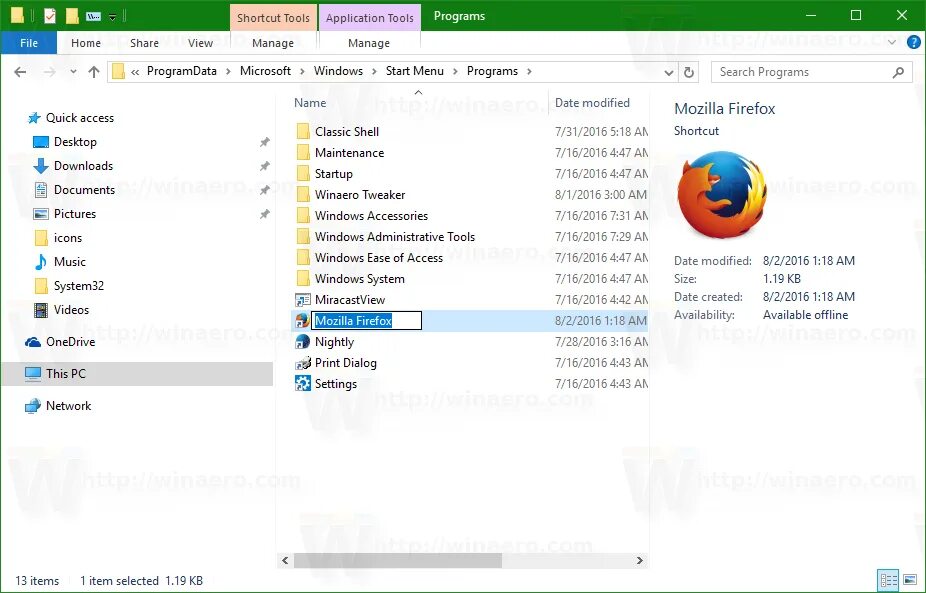Select OneDrive in the navigation pane
Viewport: 926px width, 593px height.
point(70,341)
